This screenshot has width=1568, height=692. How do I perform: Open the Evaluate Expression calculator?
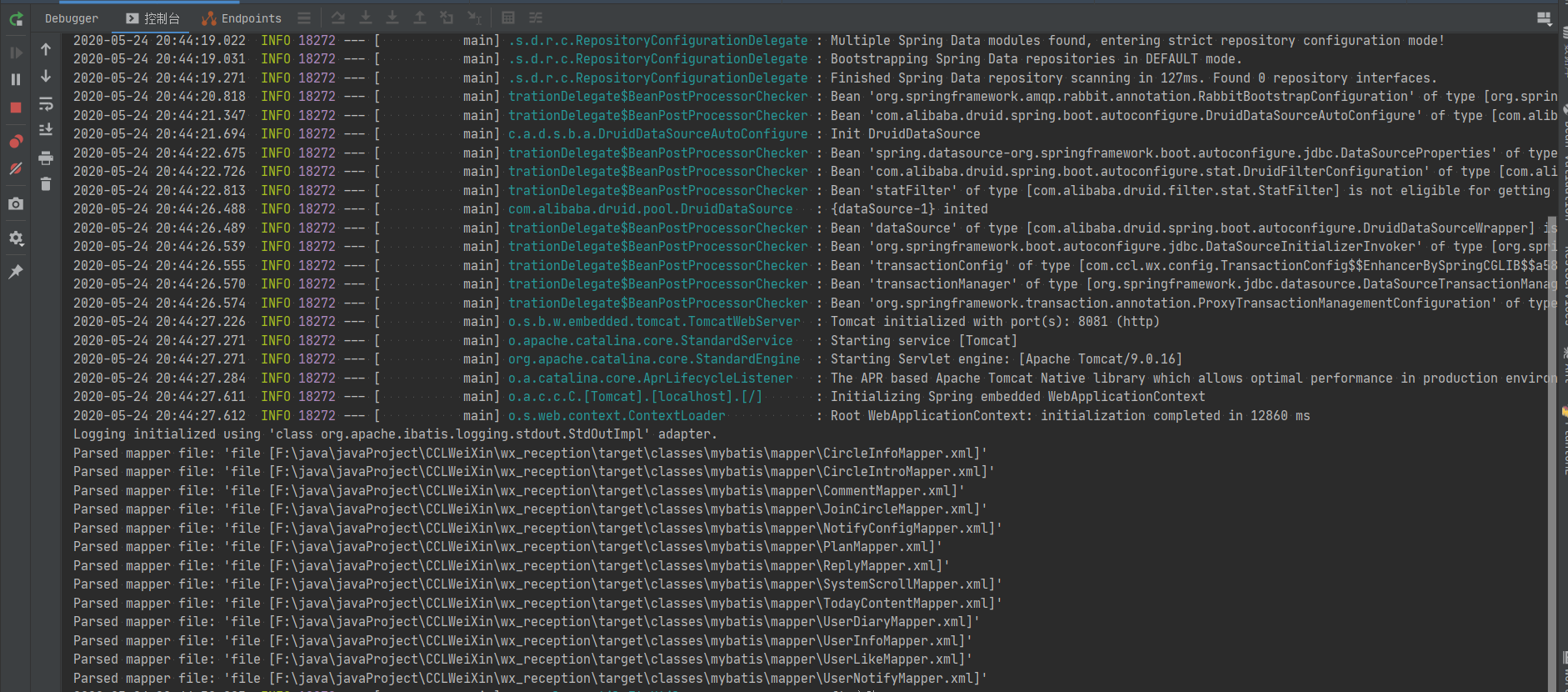(508, 18)
